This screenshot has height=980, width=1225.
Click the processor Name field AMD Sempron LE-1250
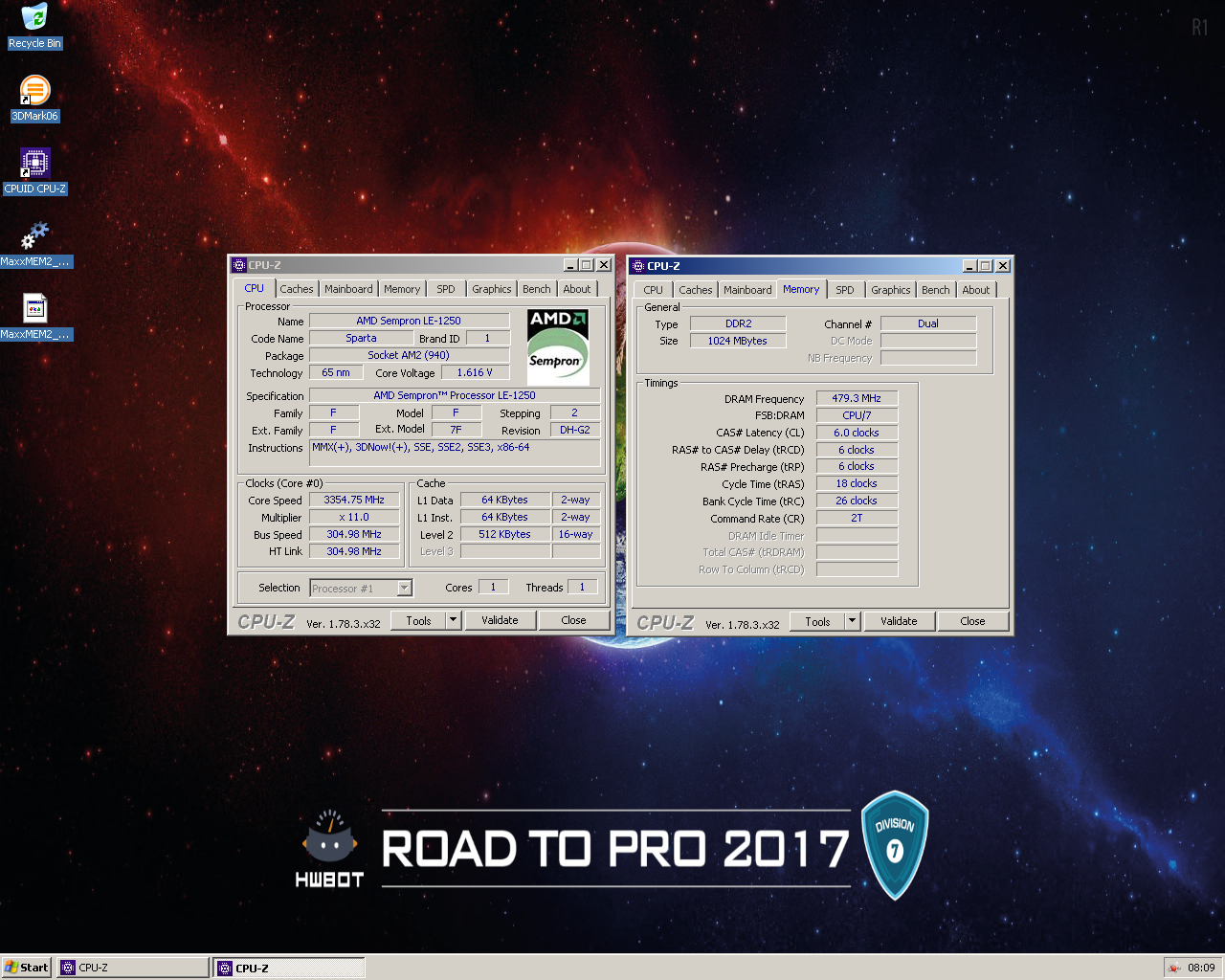[409, 321]
